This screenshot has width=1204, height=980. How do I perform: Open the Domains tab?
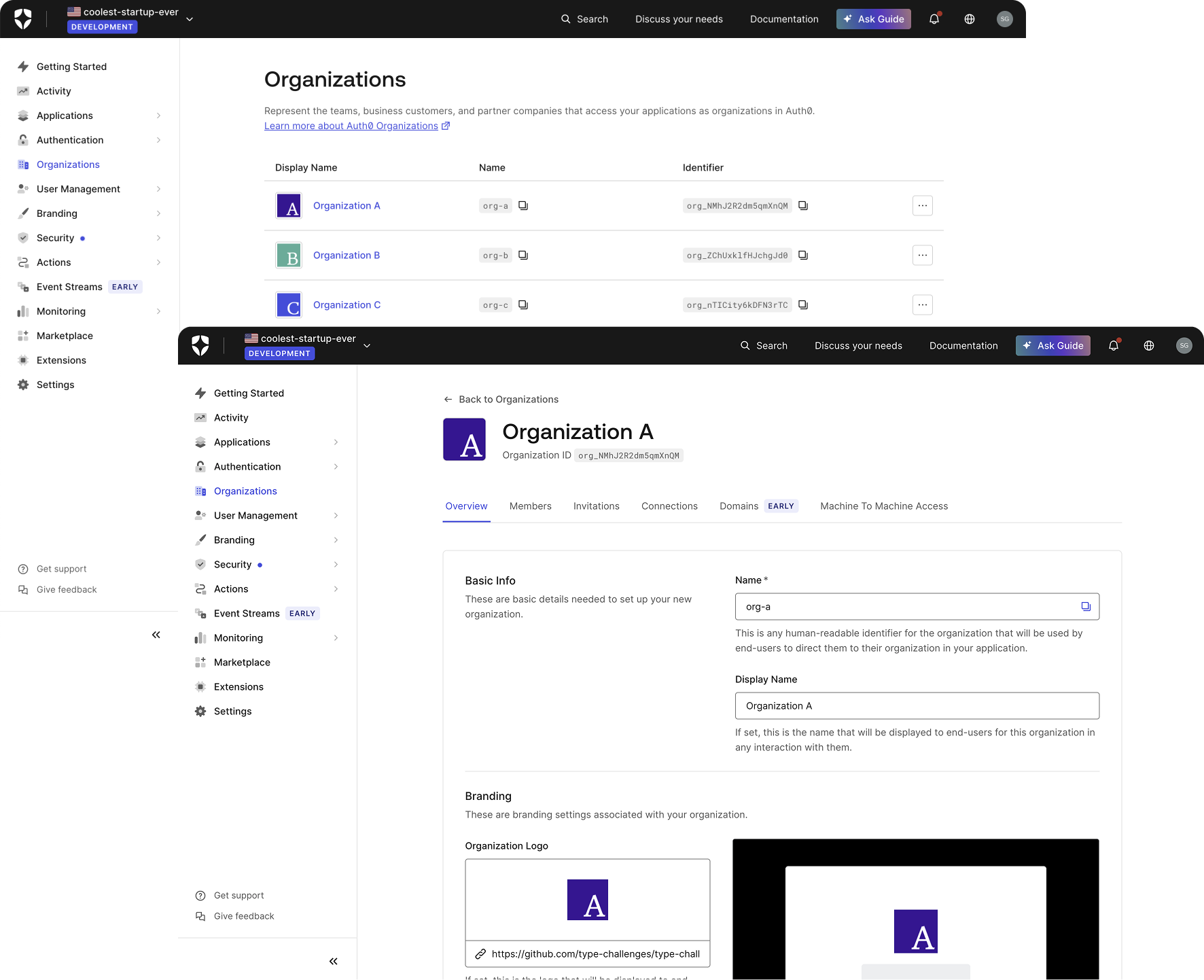(x=739, y=506)
